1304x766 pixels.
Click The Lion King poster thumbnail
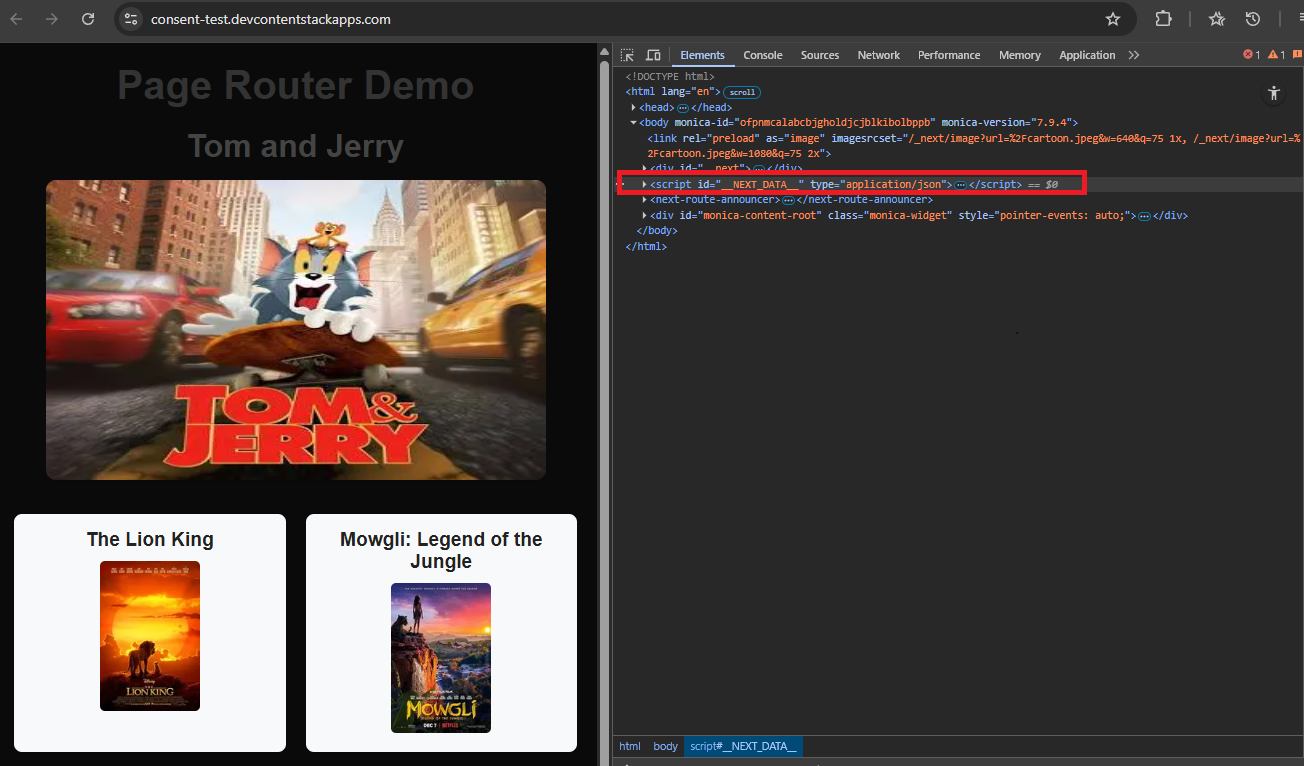pyautogui.click(x=150, y=636)
